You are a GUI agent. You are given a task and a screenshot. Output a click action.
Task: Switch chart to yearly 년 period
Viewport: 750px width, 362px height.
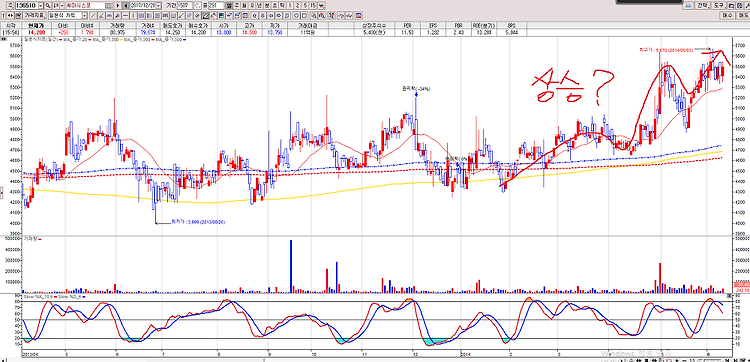pyautogui.click(x=259, y=5)
